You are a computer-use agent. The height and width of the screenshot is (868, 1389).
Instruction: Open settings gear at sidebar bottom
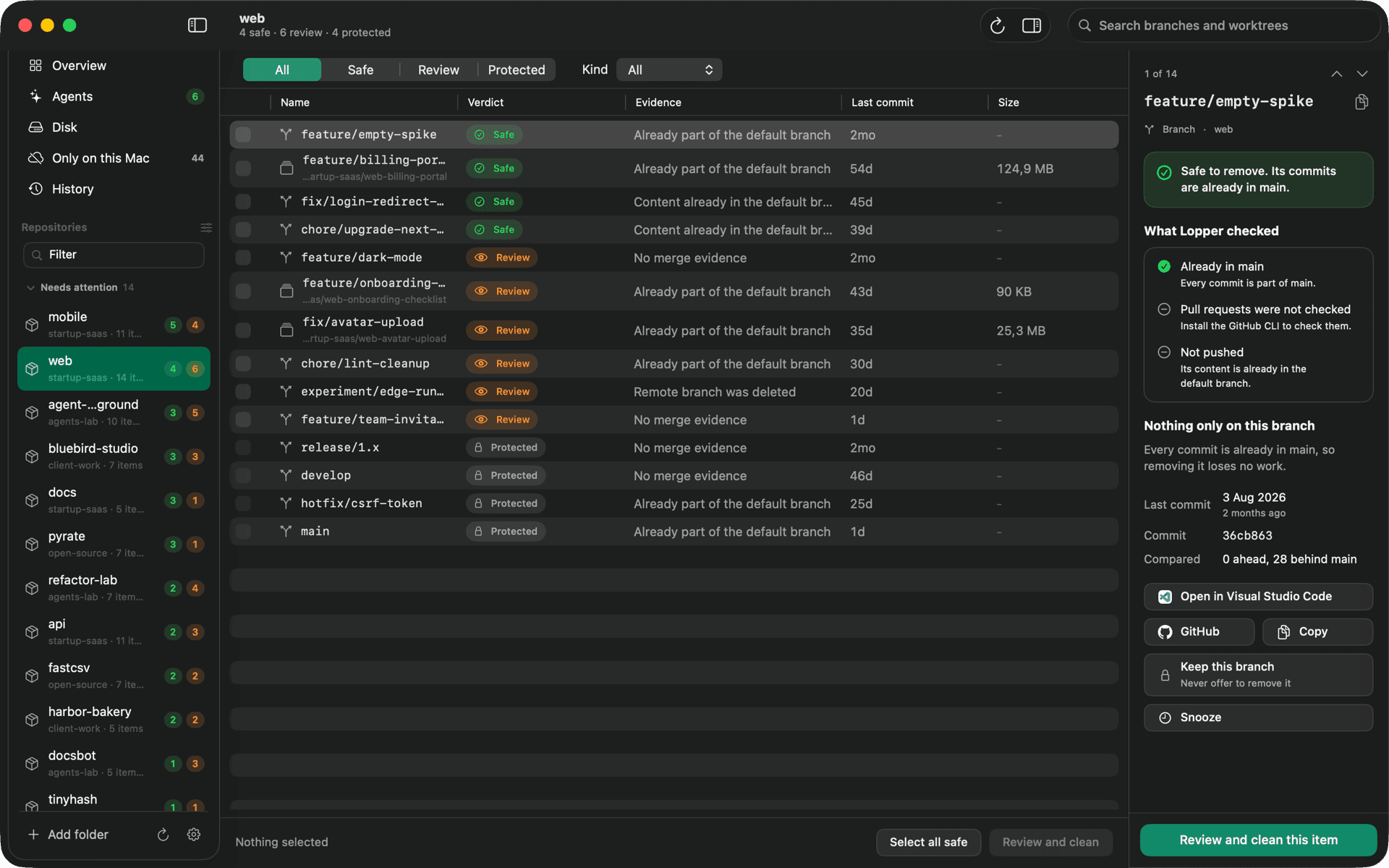click(194, 834)
